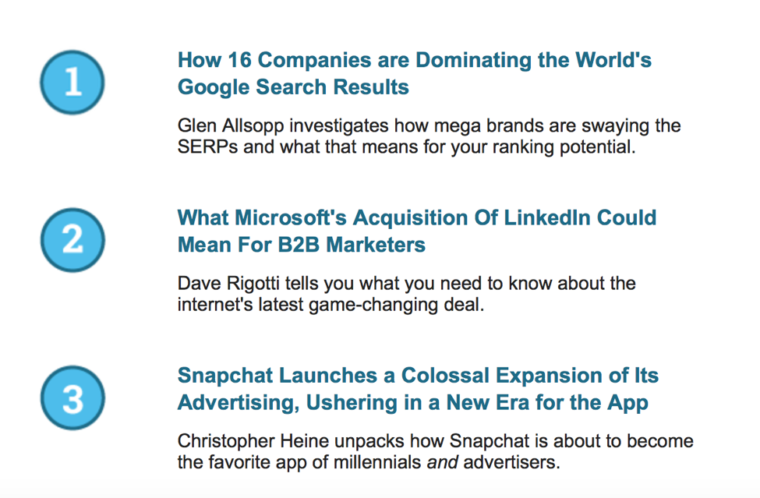Click the blue number 2 circle icon
Viewport: 760px width, 498px height.
pyautogui.click(x=72, y=240)
